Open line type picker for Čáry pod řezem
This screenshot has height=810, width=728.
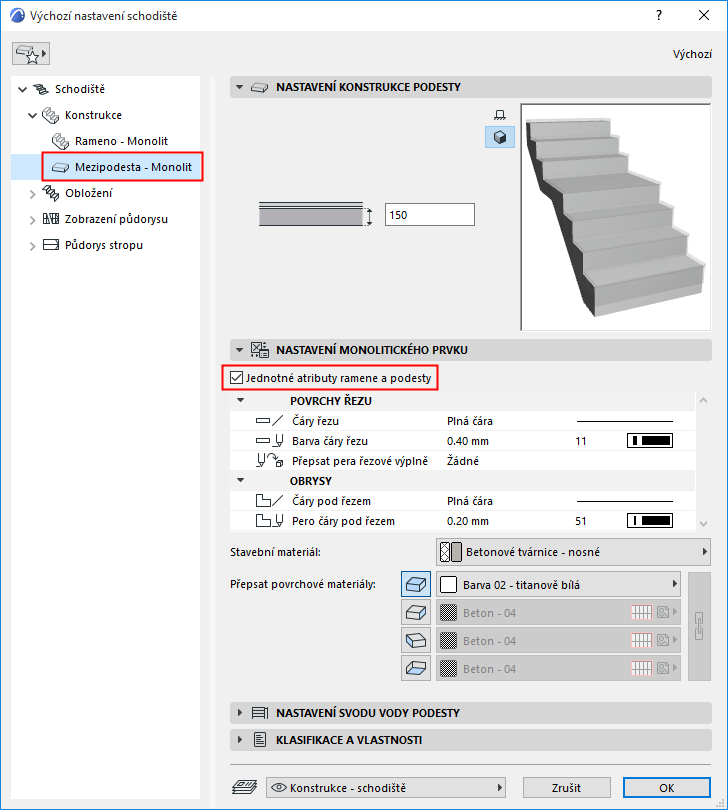tap(625, 501)
